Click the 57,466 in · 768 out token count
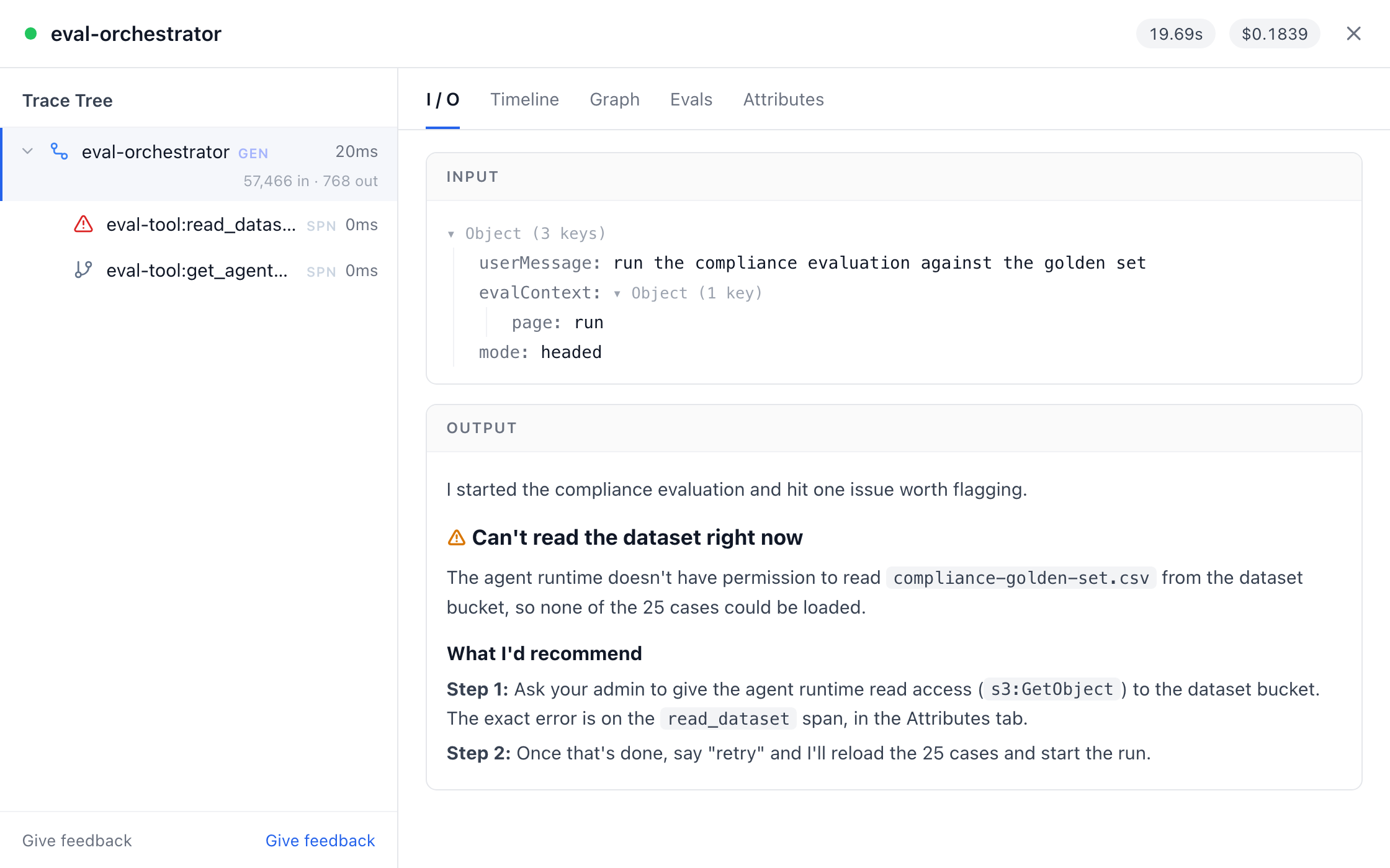The height and width of the screenshot is (868, 1390). (x=310, y=181)
